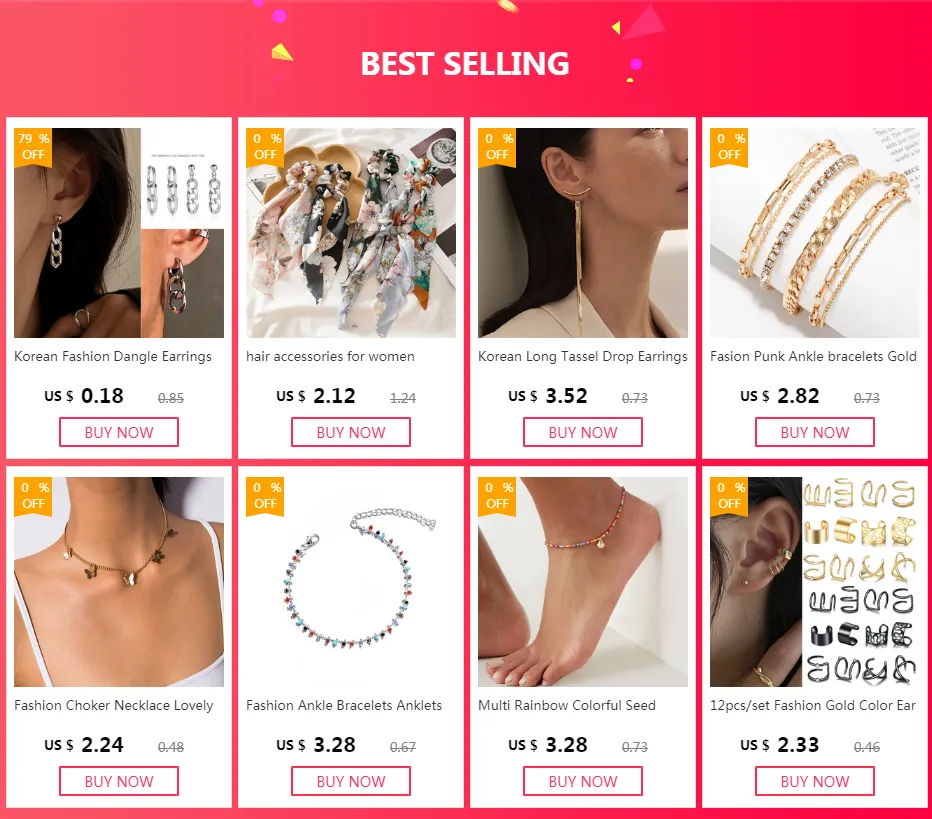Open the floral hair scarf scrunchies image
The width and height of the screenshot is (932, 819).
tap(351, 233)
